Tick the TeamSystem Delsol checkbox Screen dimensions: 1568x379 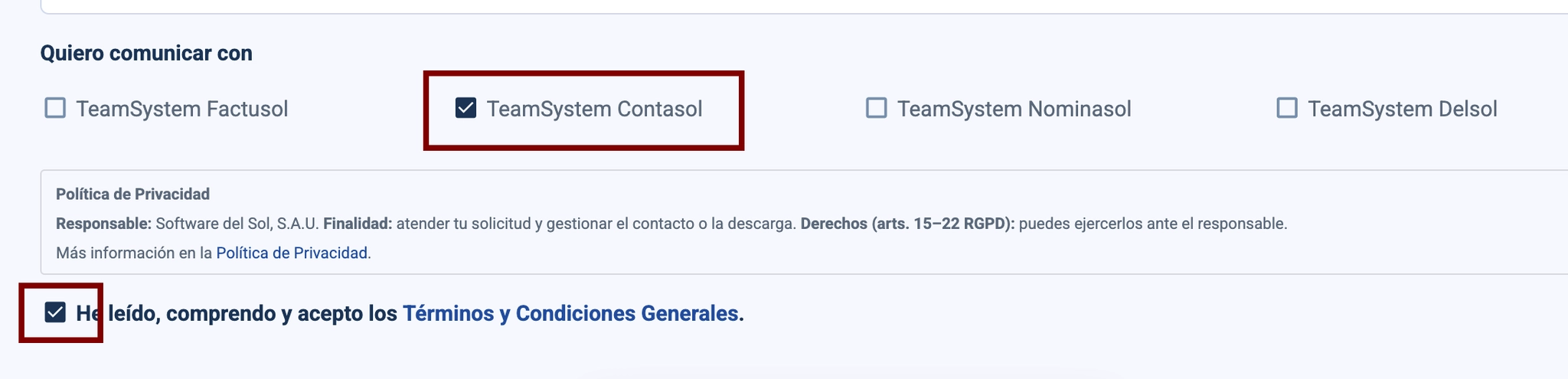coord(1287,108)
